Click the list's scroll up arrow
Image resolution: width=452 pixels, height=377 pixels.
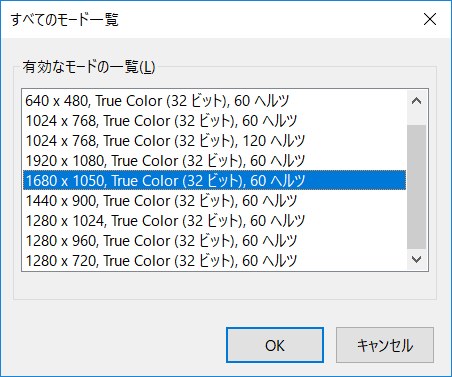point(417,101)
